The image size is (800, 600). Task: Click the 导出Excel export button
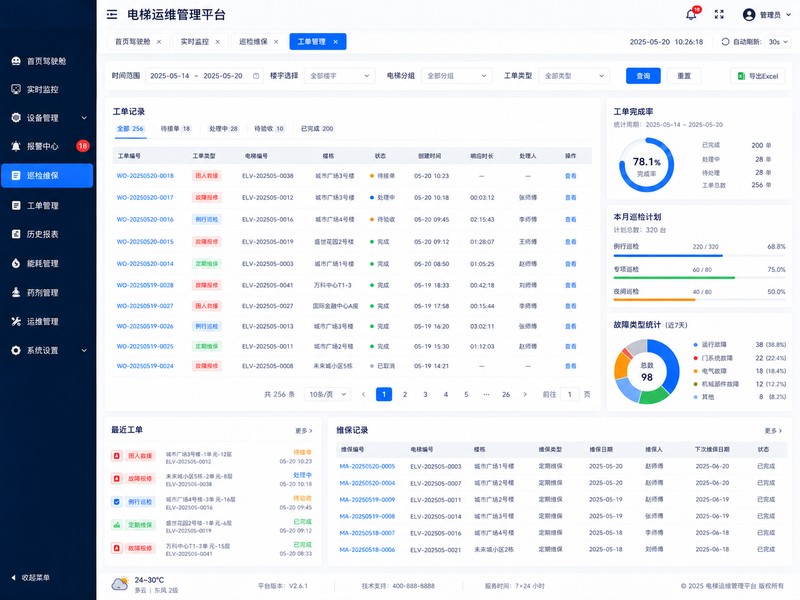pos(758,76)
